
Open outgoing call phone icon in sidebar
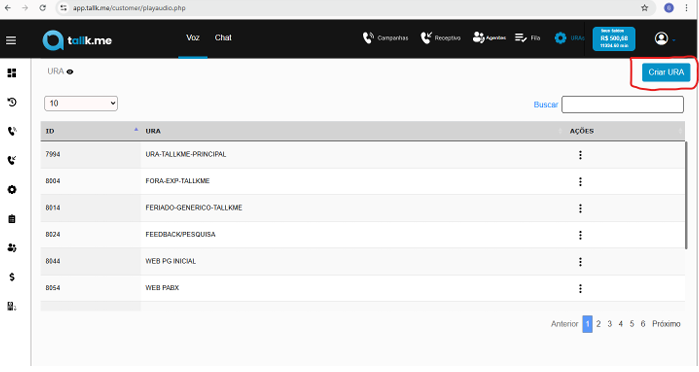click(x=12, y=131)
